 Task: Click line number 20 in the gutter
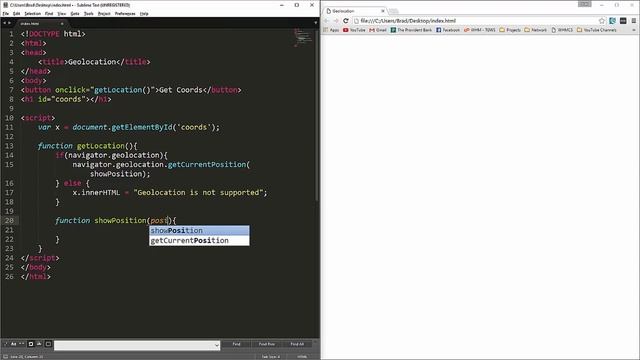tap(9, 220)
